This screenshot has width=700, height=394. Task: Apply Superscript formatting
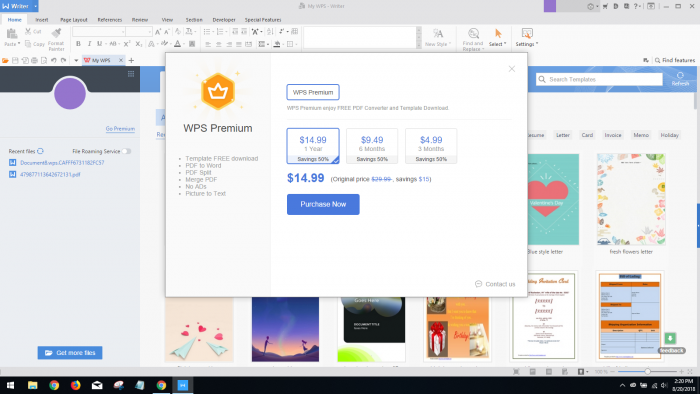click(127, 44)
